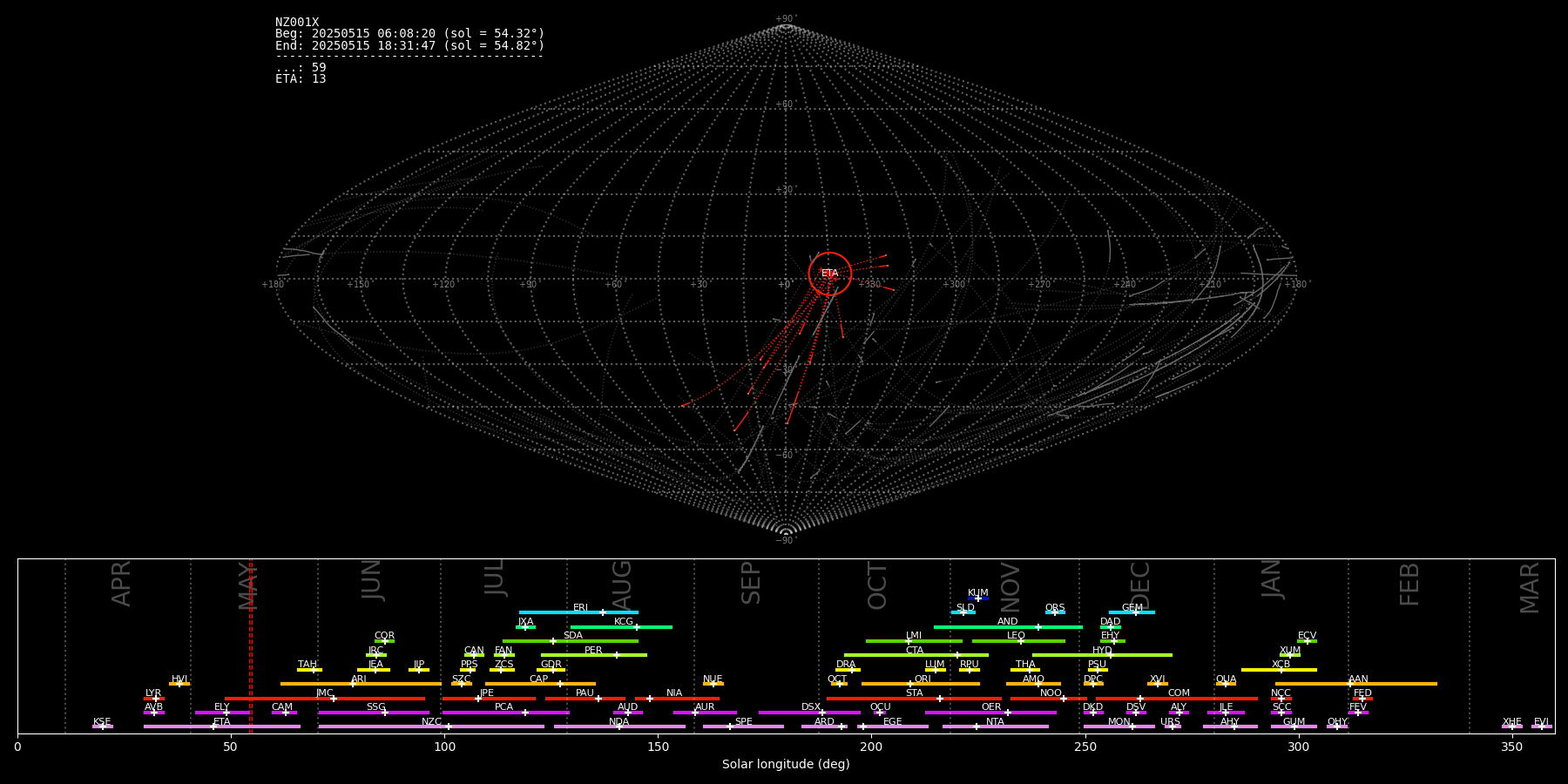Select the 'ETA: 13' count in the header

click(x=301, y=78)
